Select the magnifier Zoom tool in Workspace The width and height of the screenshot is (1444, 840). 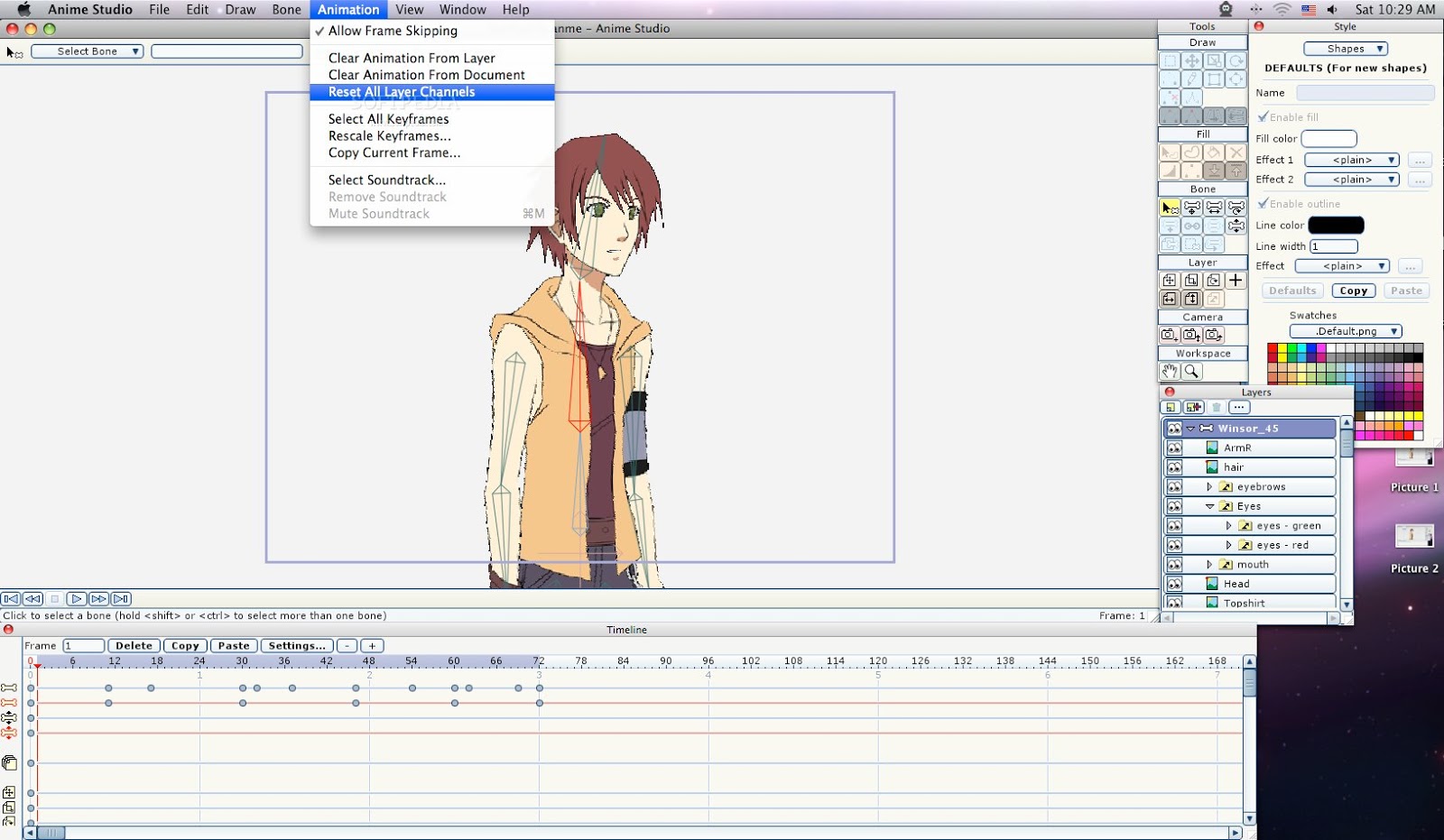1191,372
